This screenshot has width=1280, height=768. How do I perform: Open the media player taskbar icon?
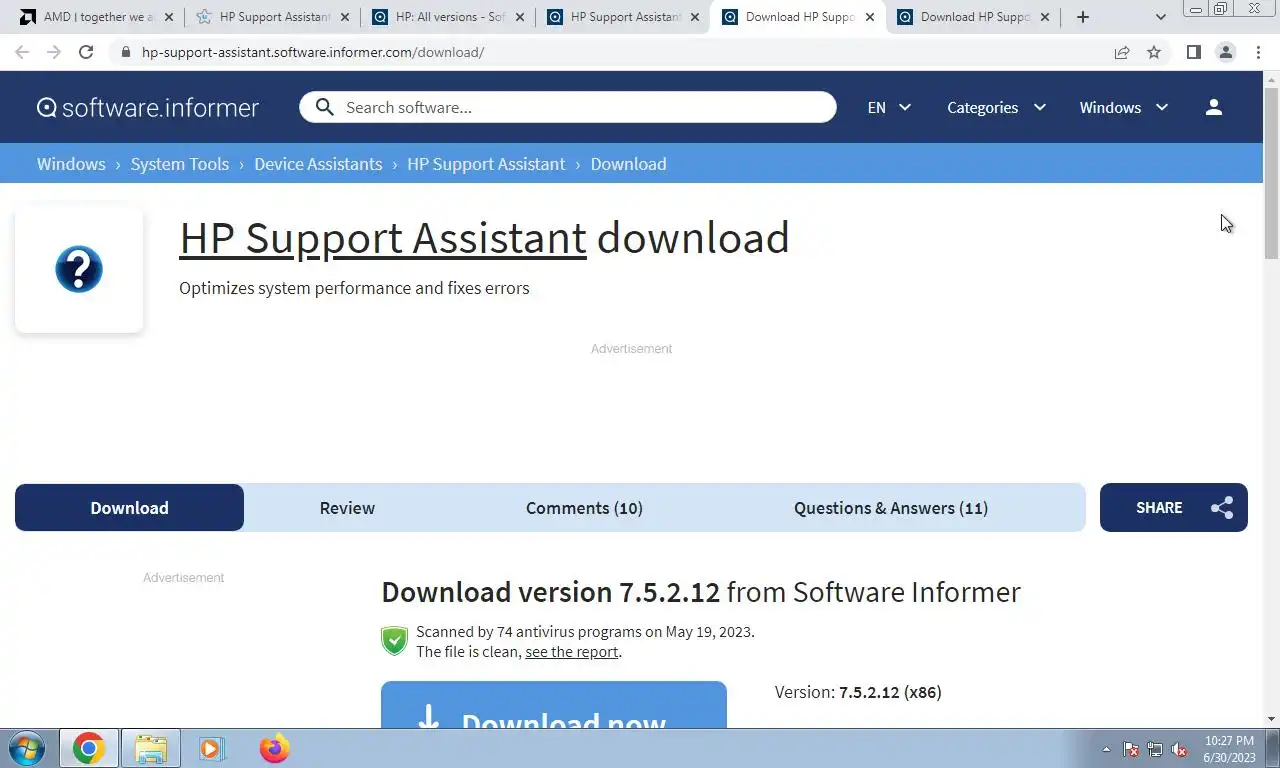pos(211,748)
